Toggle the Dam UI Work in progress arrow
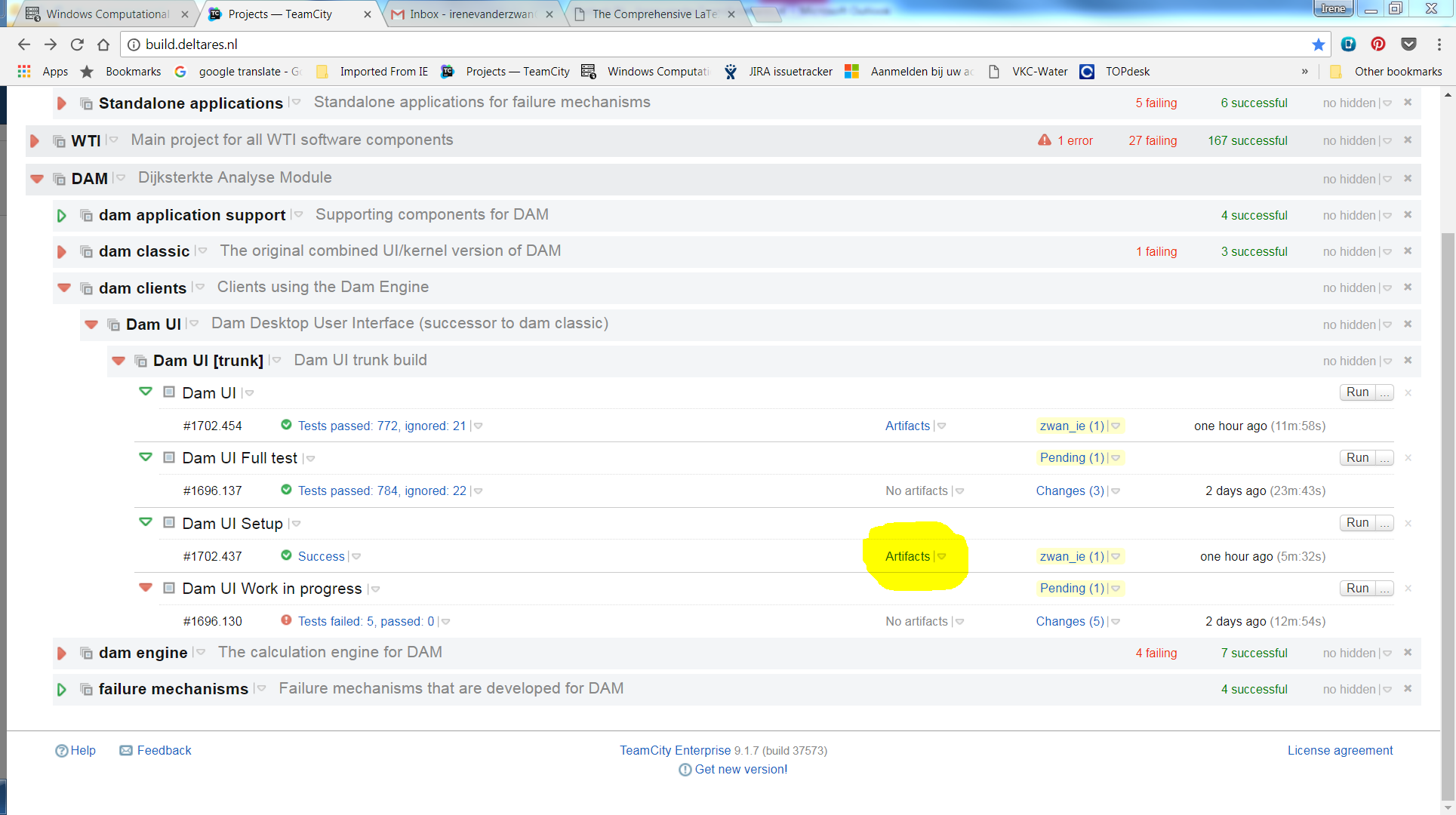Viewport: 1456px width, 815px height. point(146,587)
